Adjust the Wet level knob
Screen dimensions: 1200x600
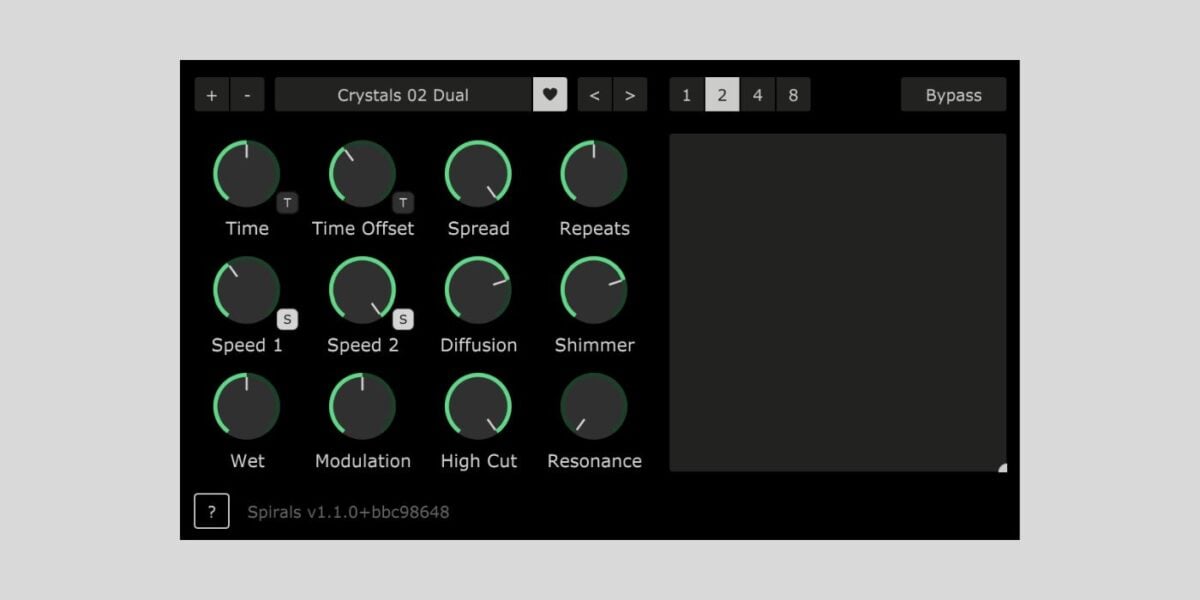pyautogui.click(x=246, y=406)
